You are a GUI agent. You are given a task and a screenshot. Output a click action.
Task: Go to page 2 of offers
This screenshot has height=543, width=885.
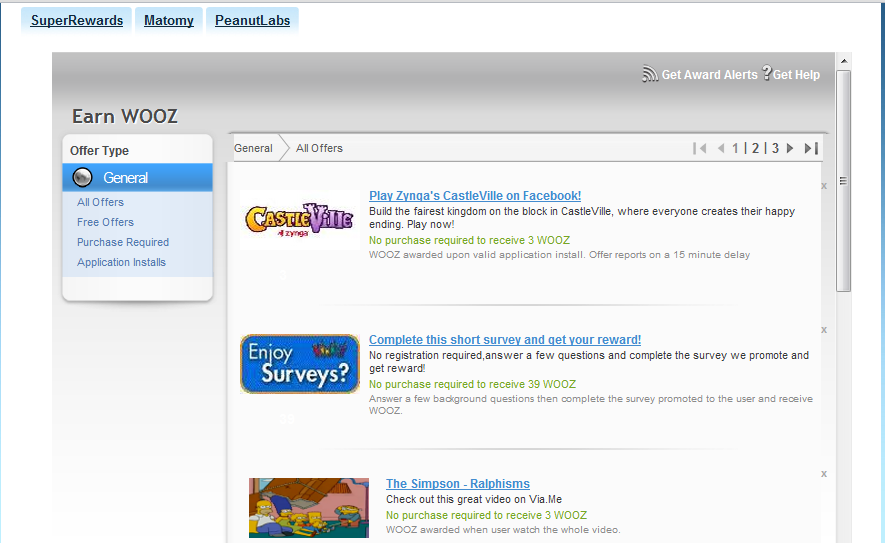[755, 148]
